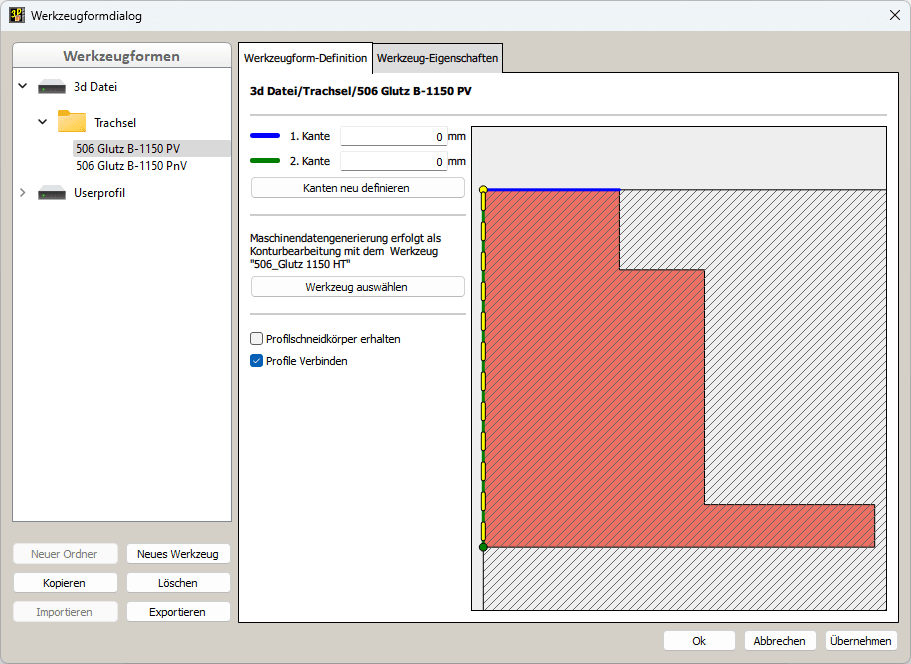Click the green 2. Kante line indicator

click(263, 161)
